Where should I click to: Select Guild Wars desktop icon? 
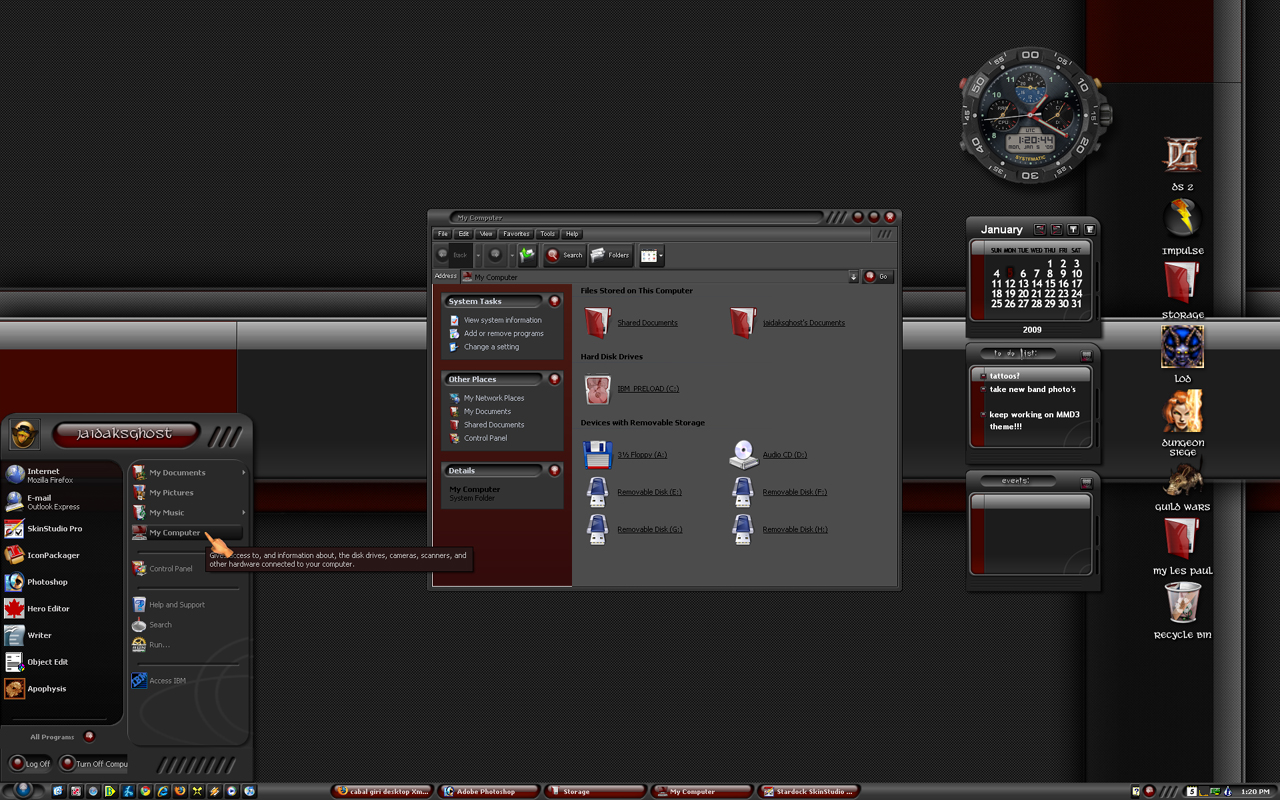[x=1182, y=486]
